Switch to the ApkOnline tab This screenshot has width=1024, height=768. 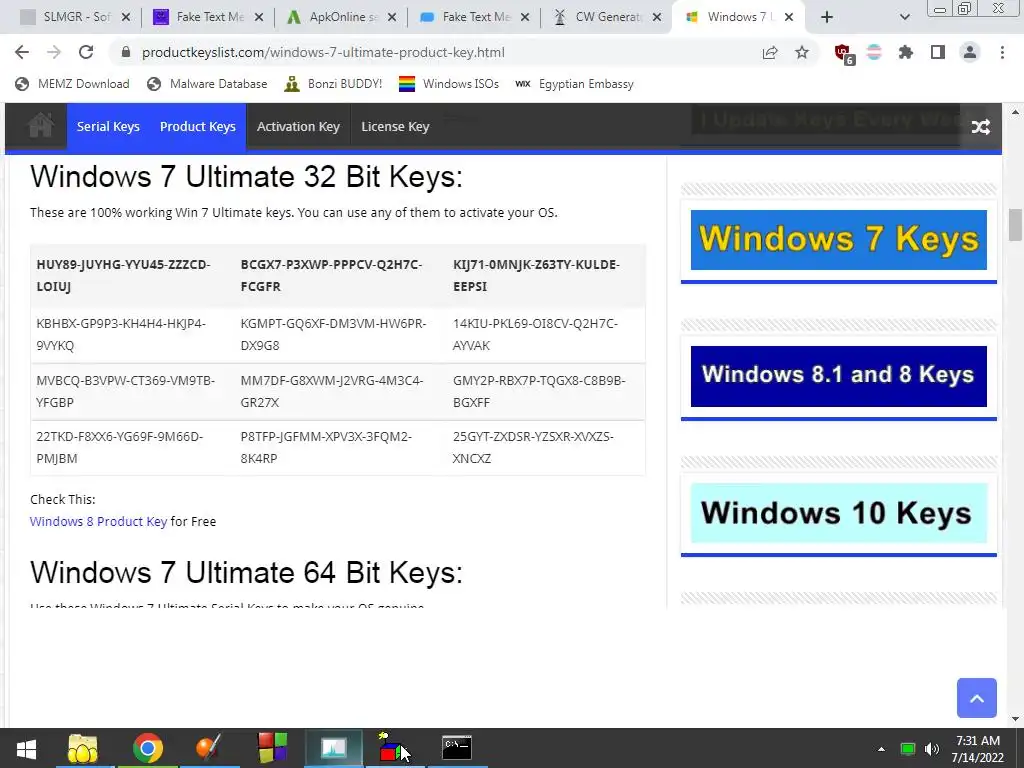point(340,17)
